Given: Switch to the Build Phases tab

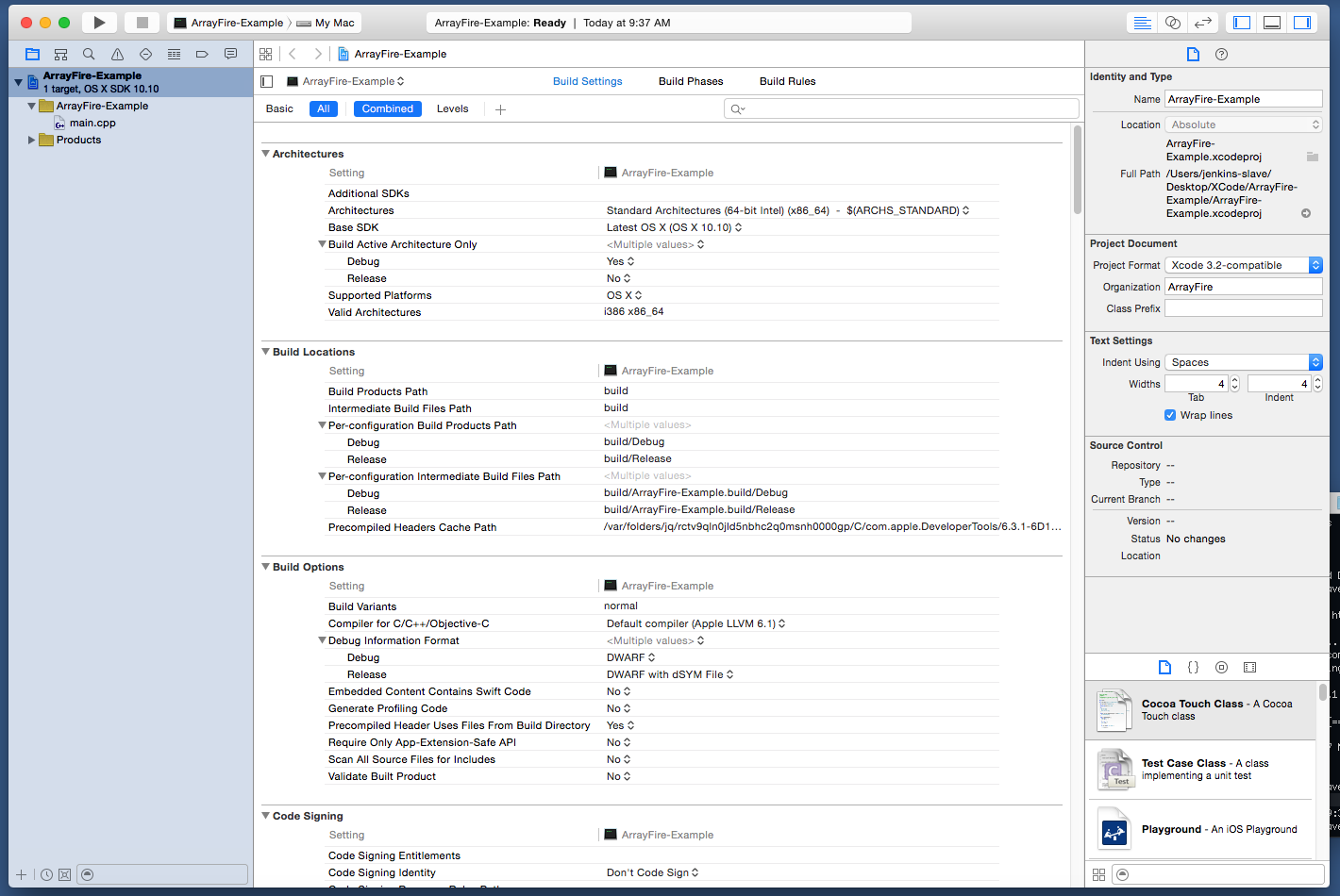Looking at the screenshot, I should click(x=691, y=81).
